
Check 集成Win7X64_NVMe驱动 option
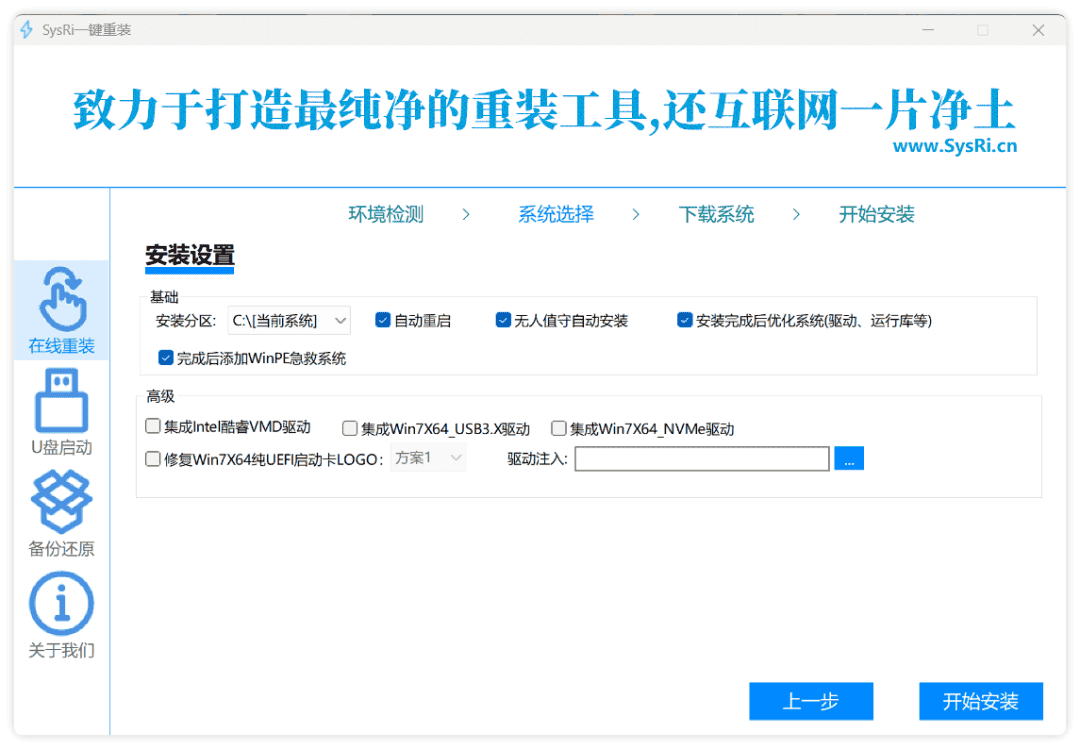558,428
